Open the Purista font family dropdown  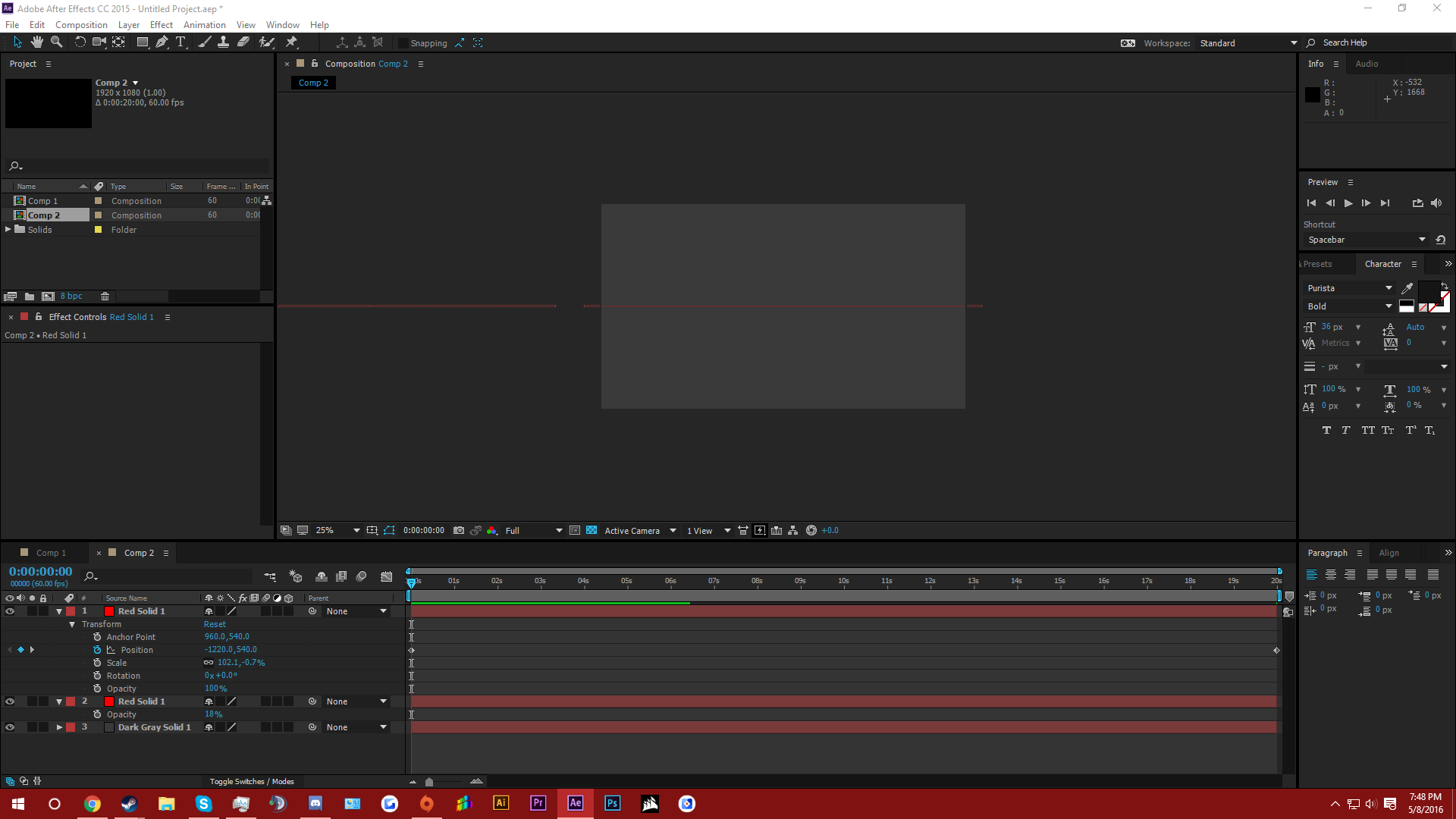(x=1350, y=288)
